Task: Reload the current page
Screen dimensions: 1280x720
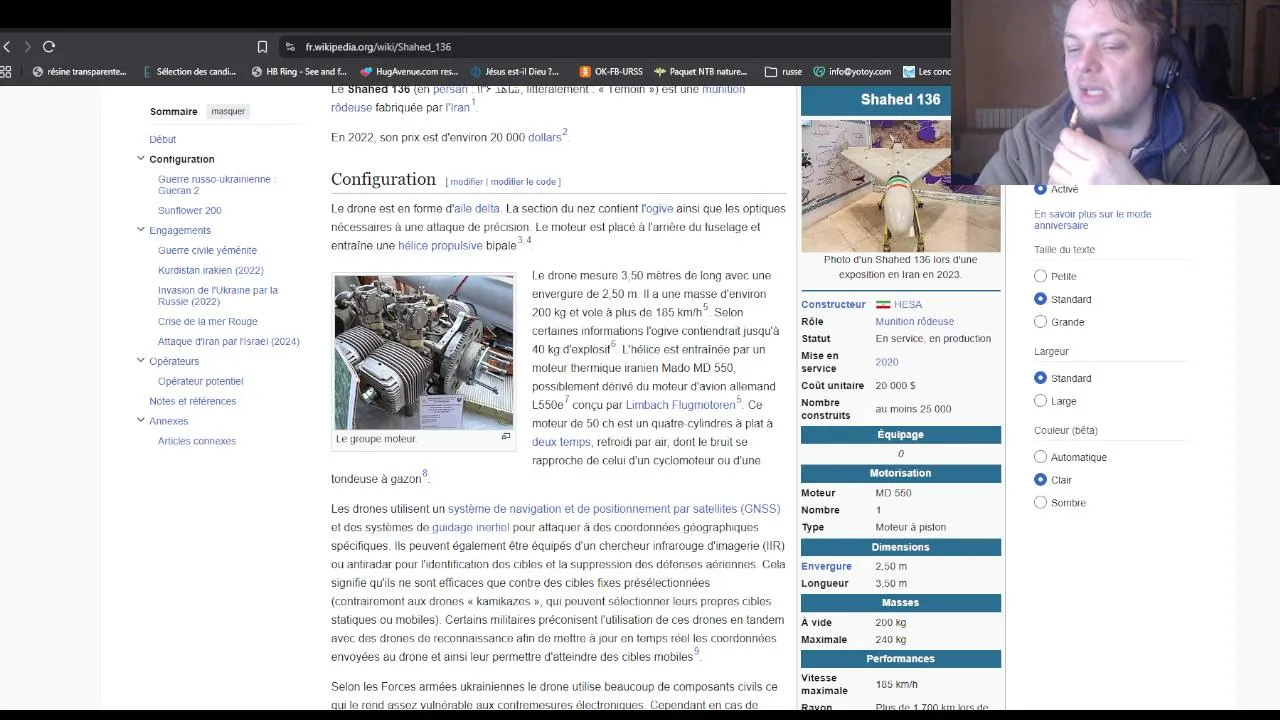Action: coord(49,46)
